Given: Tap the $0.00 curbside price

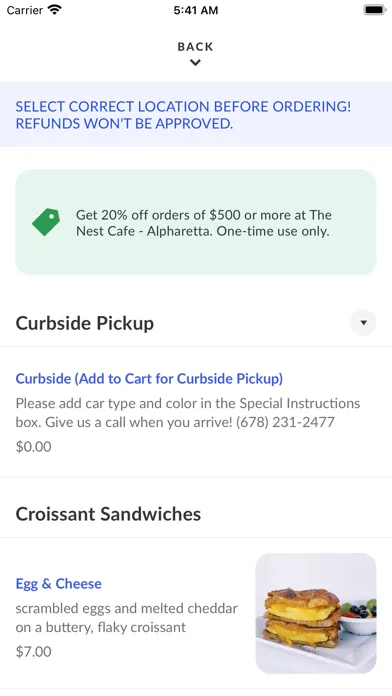Looking at the screenshot, I should pos(33,447).
